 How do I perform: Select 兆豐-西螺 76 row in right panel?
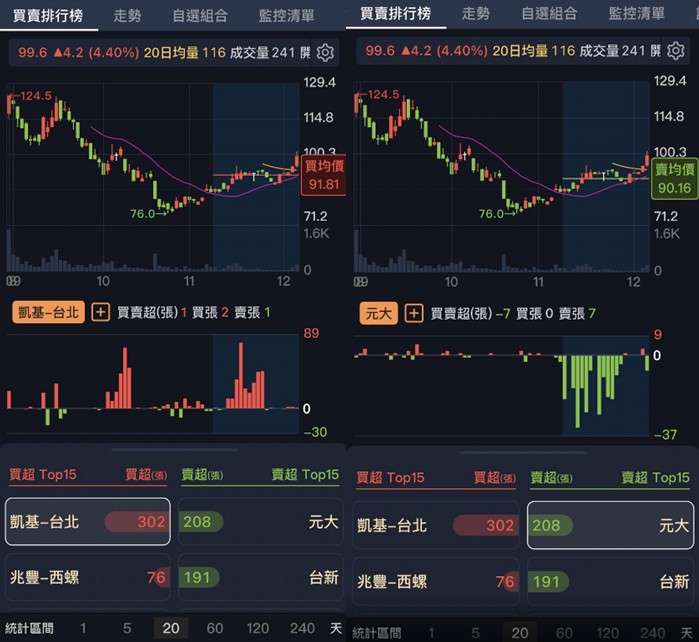(x=436, y=581)
